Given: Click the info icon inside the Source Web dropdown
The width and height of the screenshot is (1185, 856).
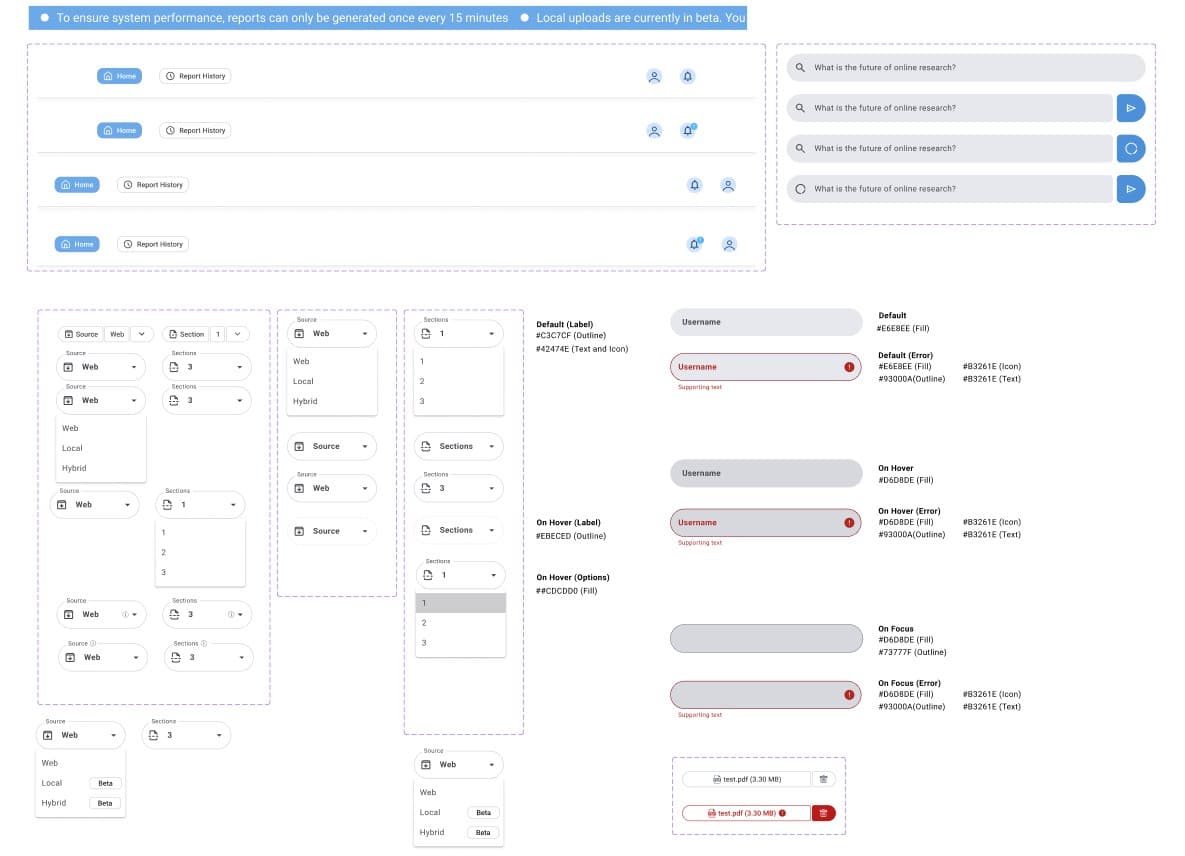Looking at the screenshot, I should pos(125,614).
